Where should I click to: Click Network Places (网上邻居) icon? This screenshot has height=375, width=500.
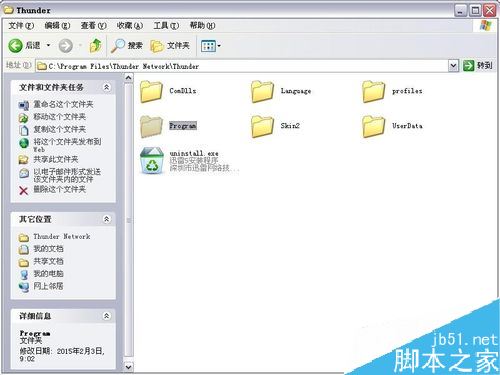click(24, 287)
